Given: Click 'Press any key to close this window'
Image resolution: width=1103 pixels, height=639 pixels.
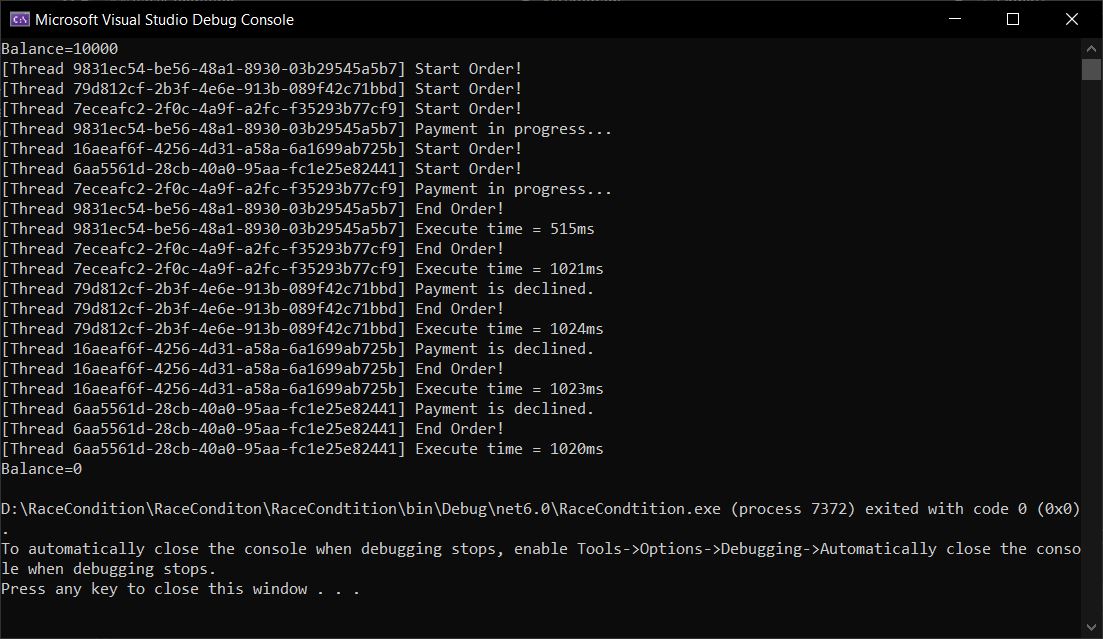Looking at the screenshot, I should pos(180,589).
